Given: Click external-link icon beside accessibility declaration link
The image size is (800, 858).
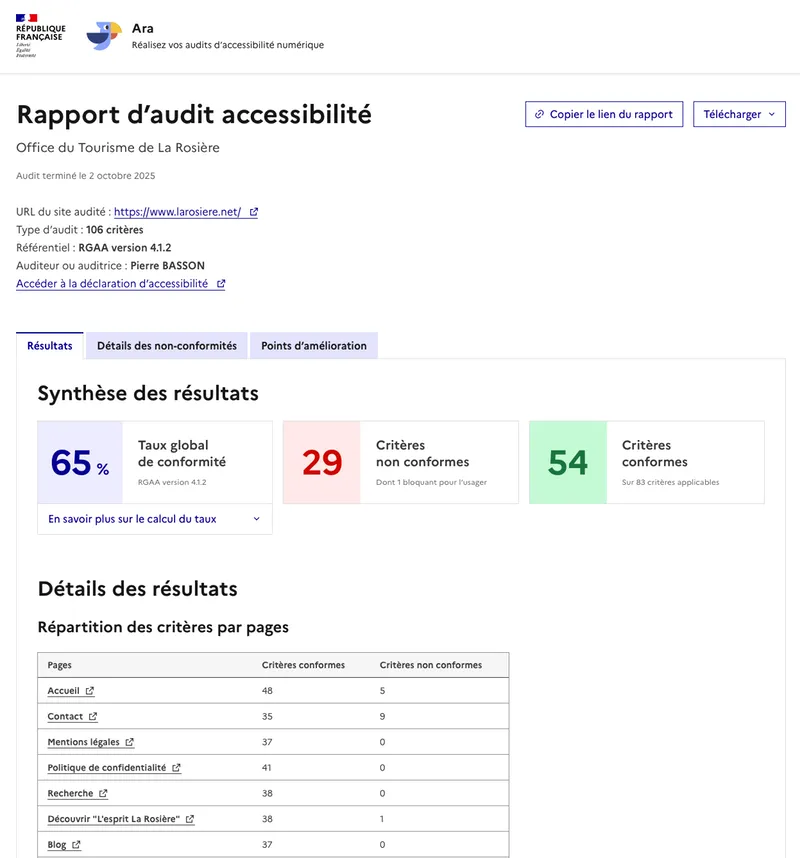Looking at the screenshot, I should (221, 283).
